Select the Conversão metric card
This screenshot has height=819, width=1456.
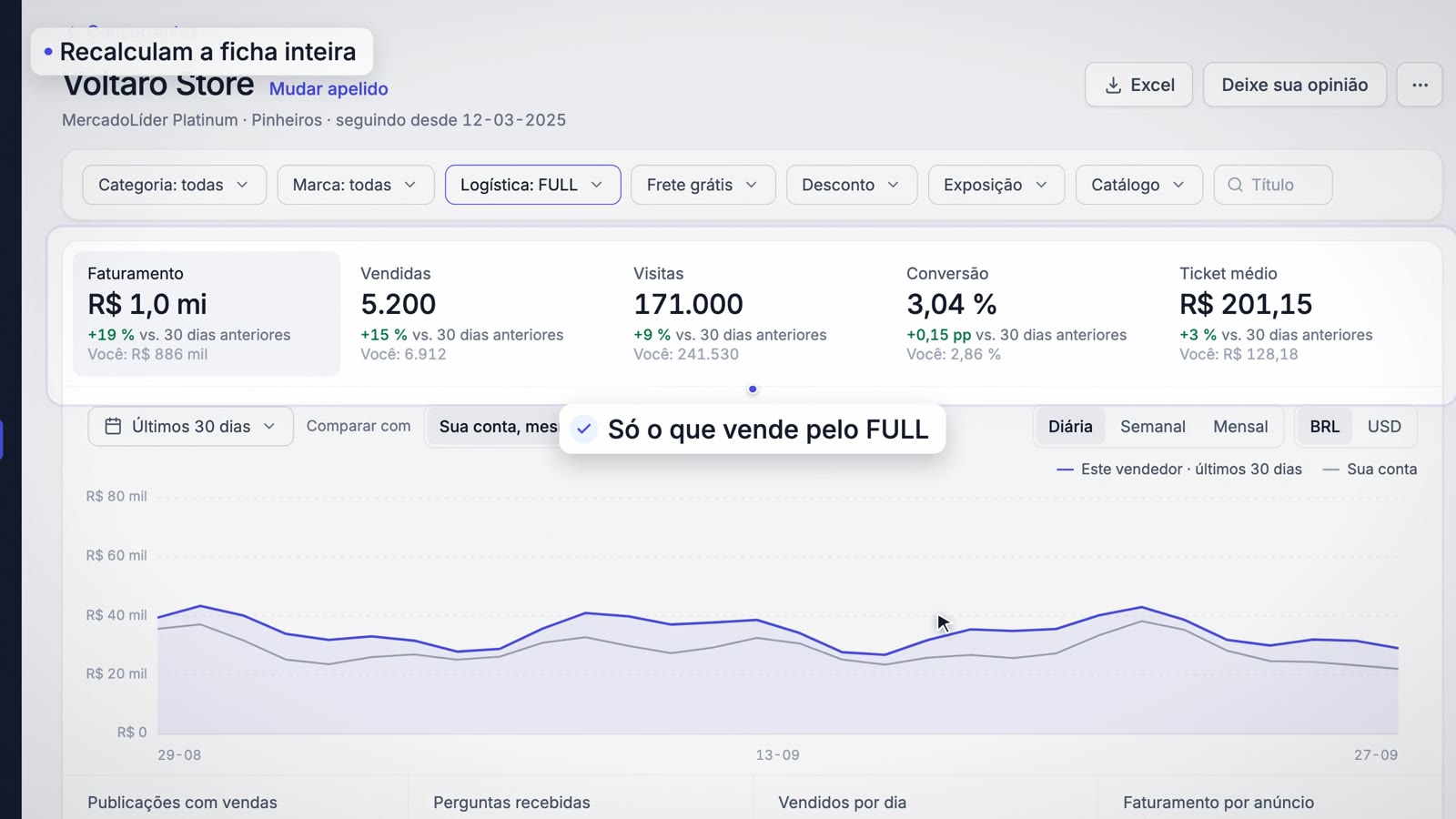click(x=1026, y=313)
